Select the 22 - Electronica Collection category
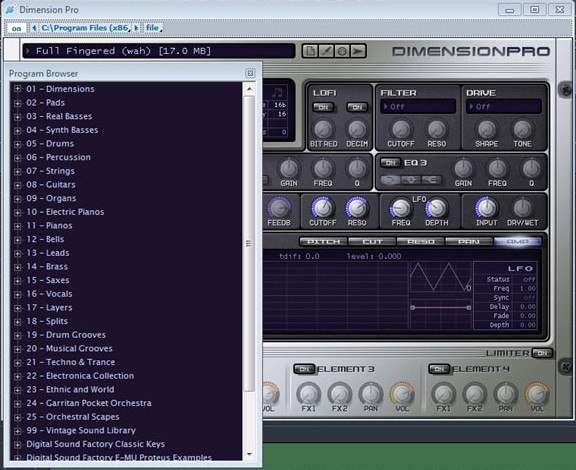The image size is (576, 470). 80,376
